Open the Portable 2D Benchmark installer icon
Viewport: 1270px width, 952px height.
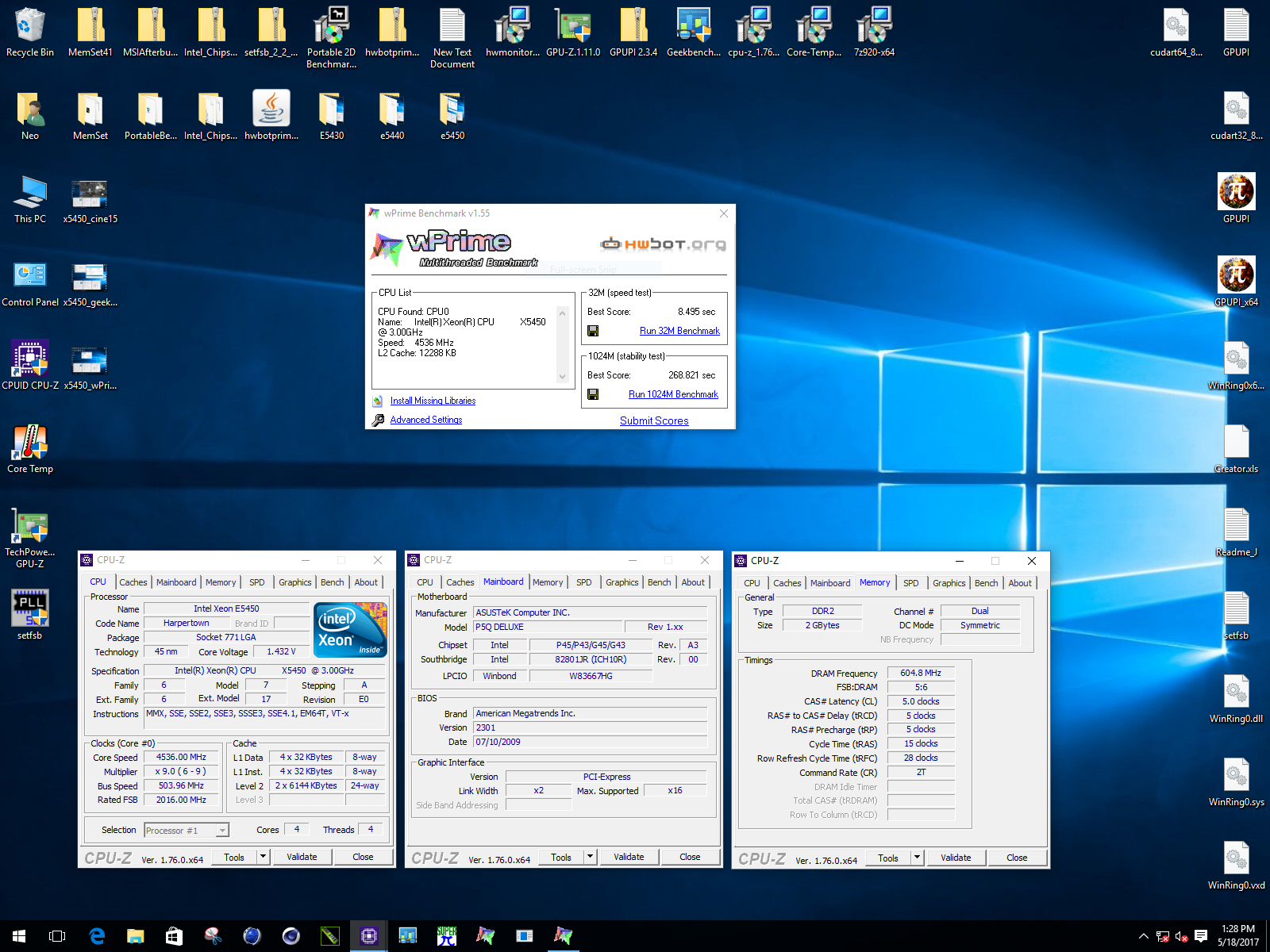pos(331,37)
